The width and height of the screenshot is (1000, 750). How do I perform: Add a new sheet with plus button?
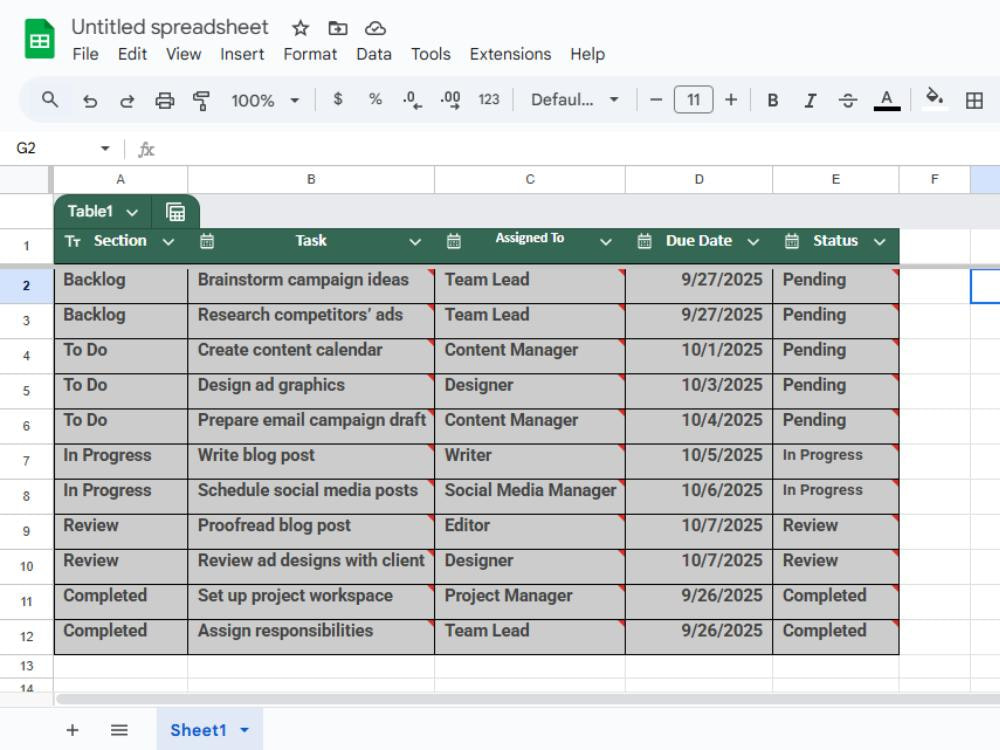73,730
